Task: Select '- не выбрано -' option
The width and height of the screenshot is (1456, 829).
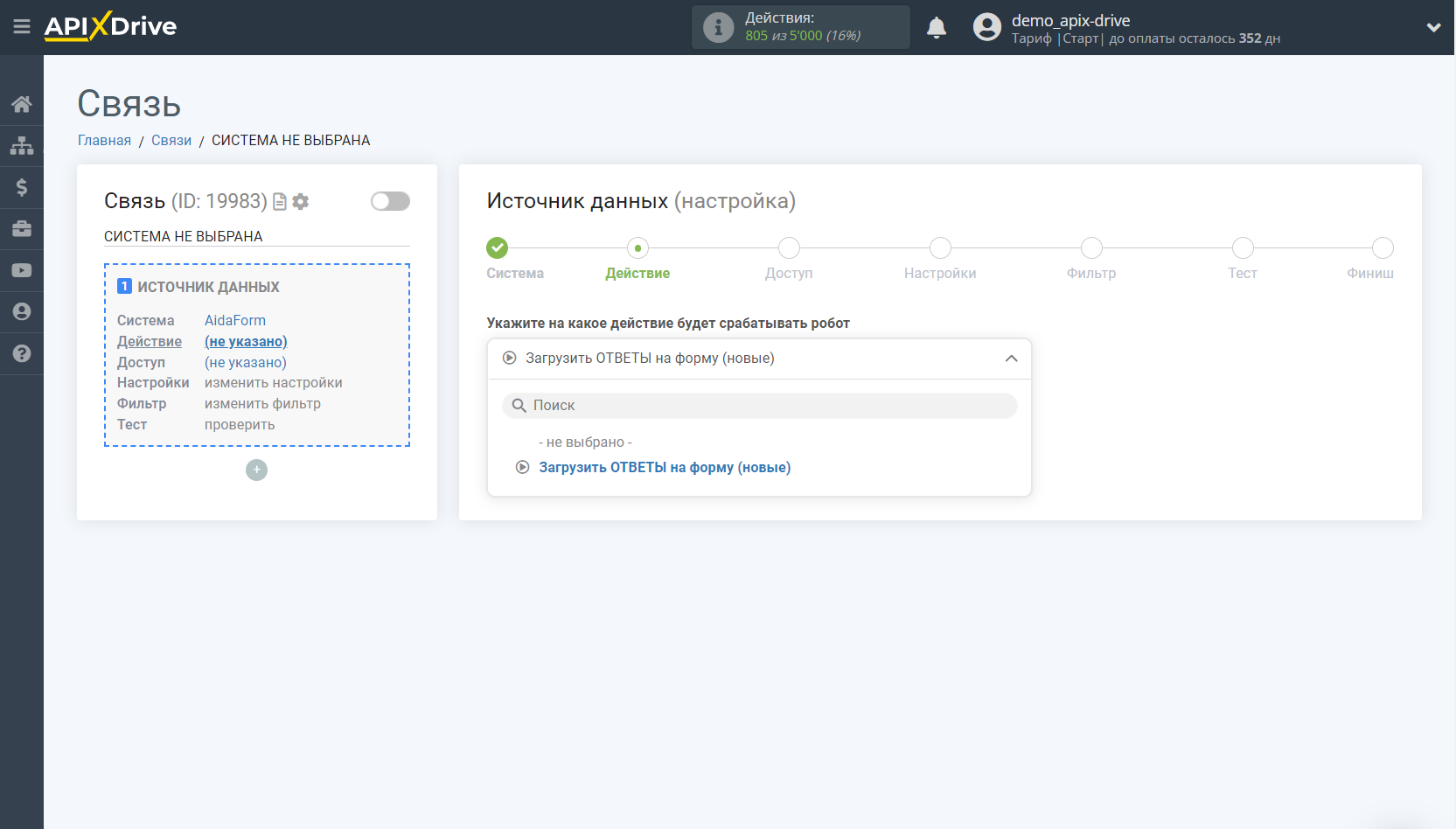Action: (585, 442)
